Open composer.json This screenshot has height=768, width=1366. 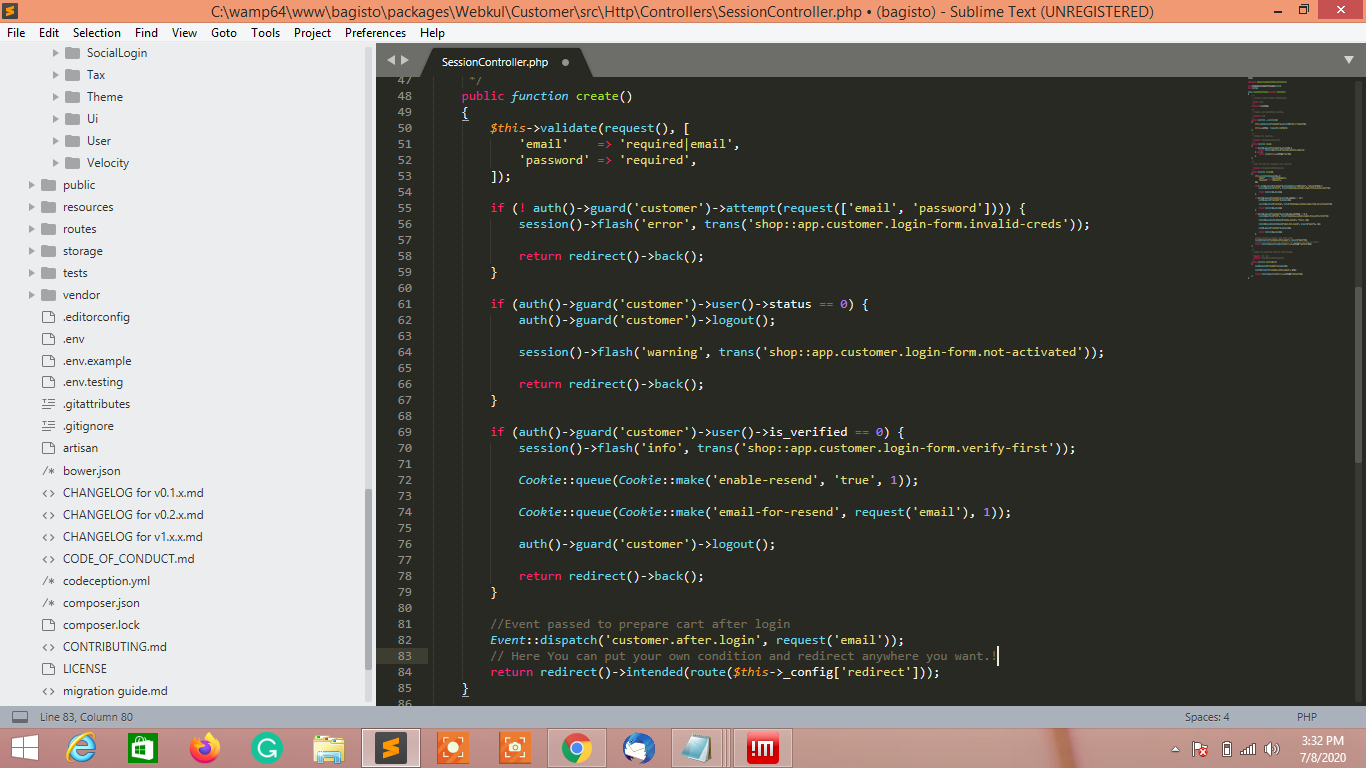coord(101,603)
